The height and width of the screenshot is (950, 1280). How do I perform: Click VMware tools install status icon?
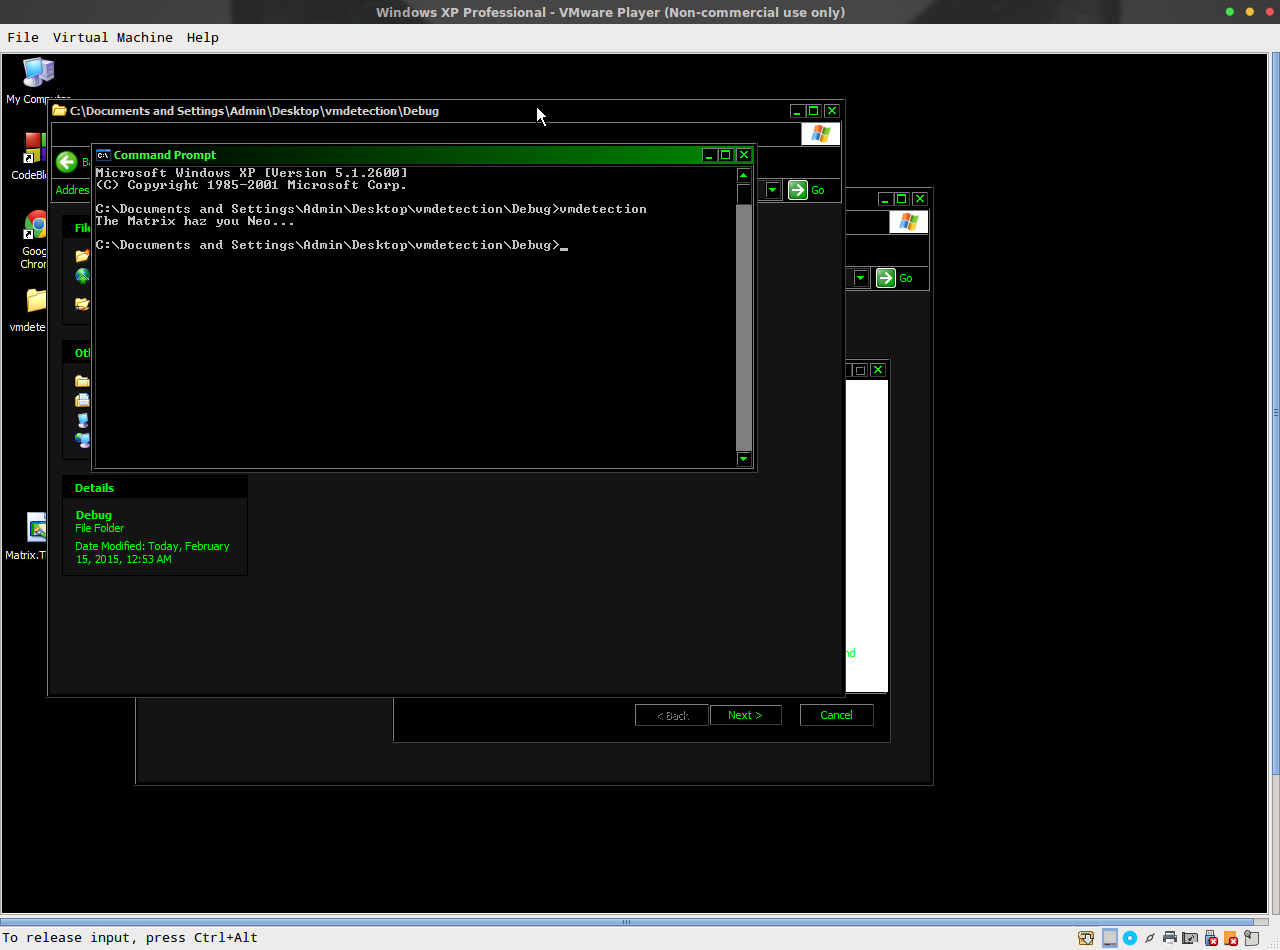point(1086,938)
